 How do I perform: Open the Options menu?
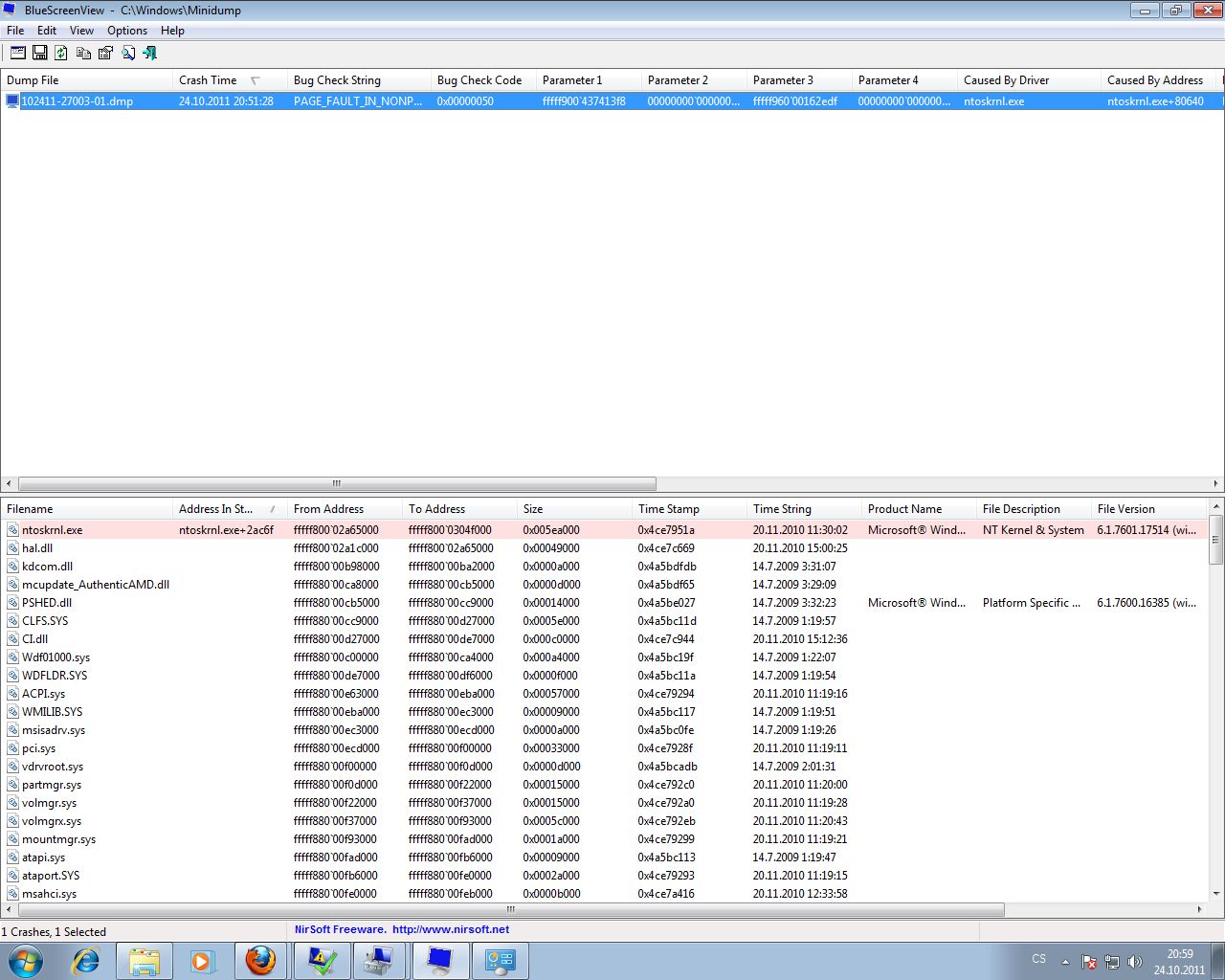coord(127,31)
